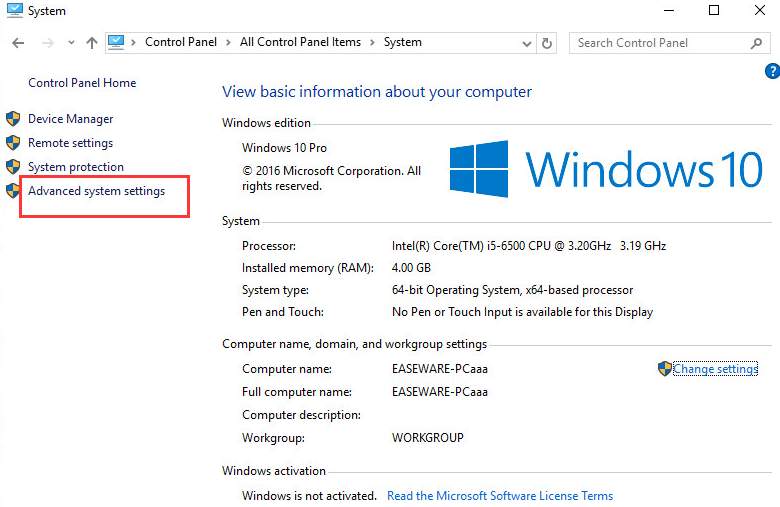Click shield icon beside Device Manager
Screen dimensions: 780x507
(13, 118)
